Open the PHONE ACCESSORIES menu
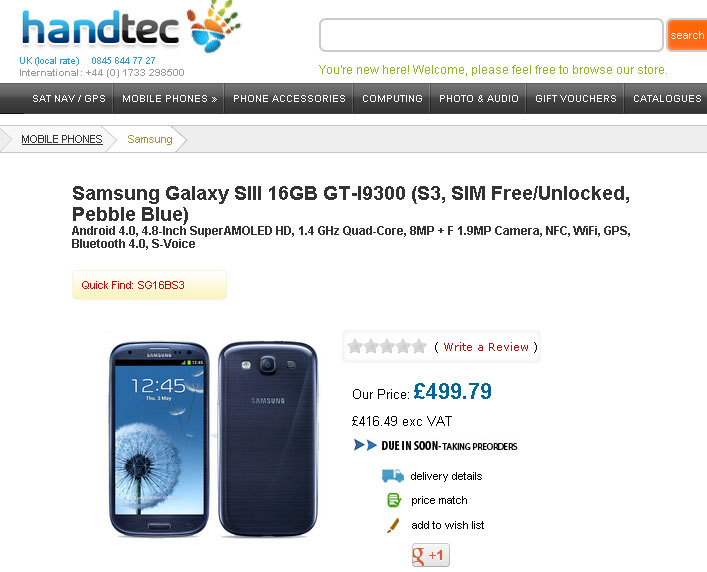This screenshot has height=572, width=707. [289, 99]
